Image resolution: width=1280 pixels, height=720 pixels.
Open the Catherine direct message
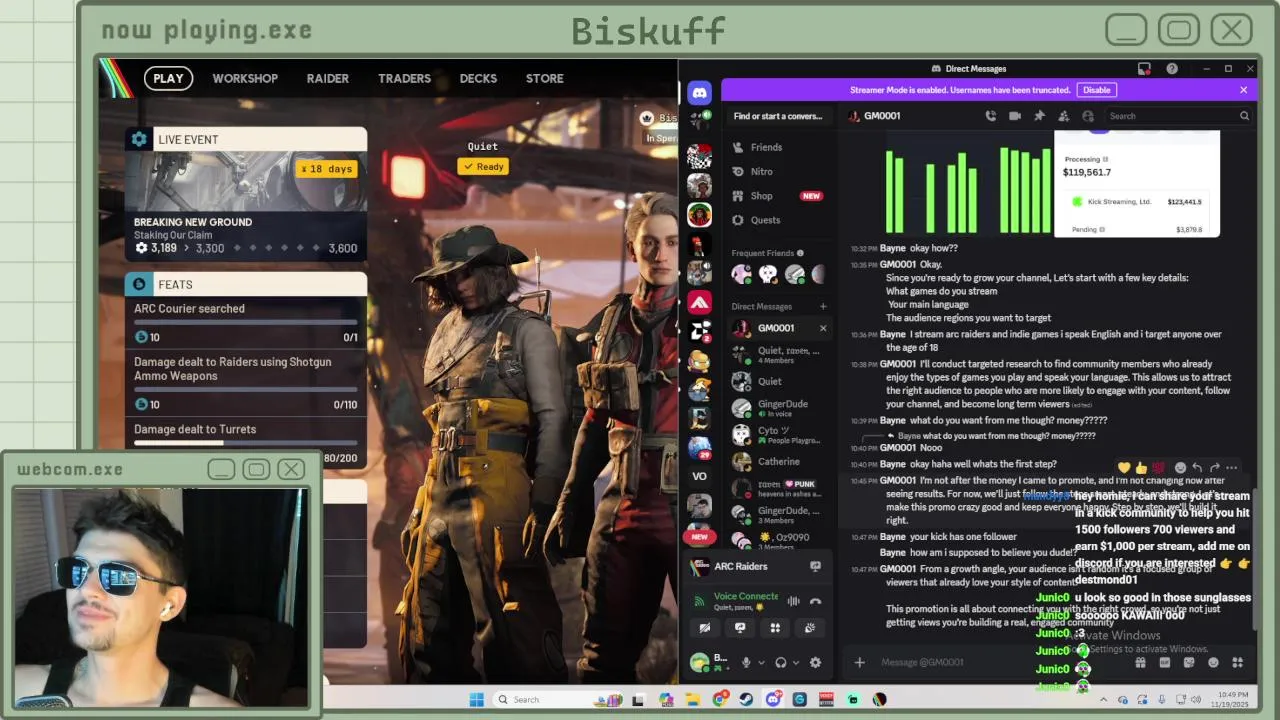tap(779, 462)
